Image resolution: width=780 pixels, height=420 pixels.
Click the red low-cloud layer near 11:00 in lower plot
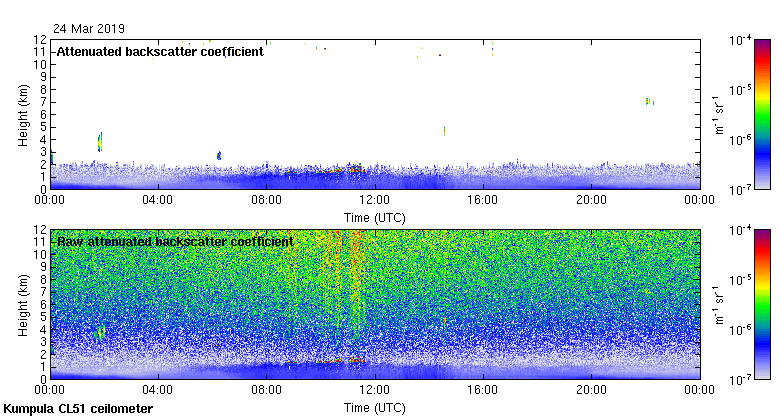(x=357, y=359)
